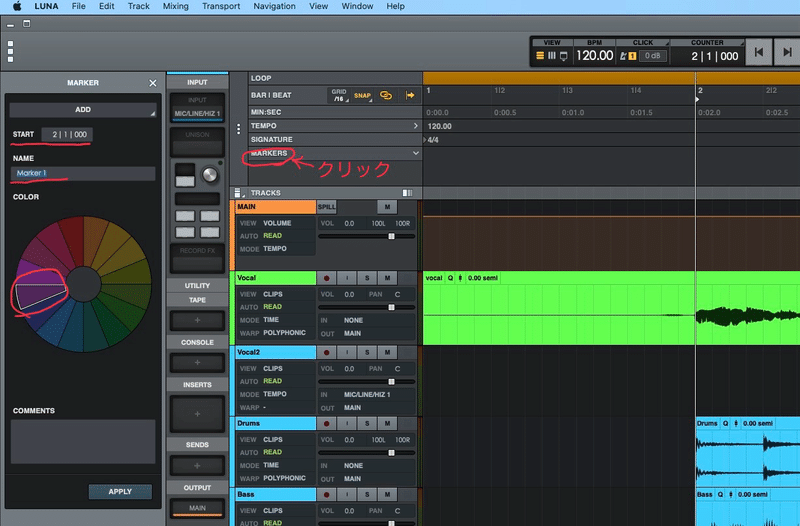800x526 pixels.
Task: Adjust the Vocal2 track volume fader
Action: coord(391,382)
